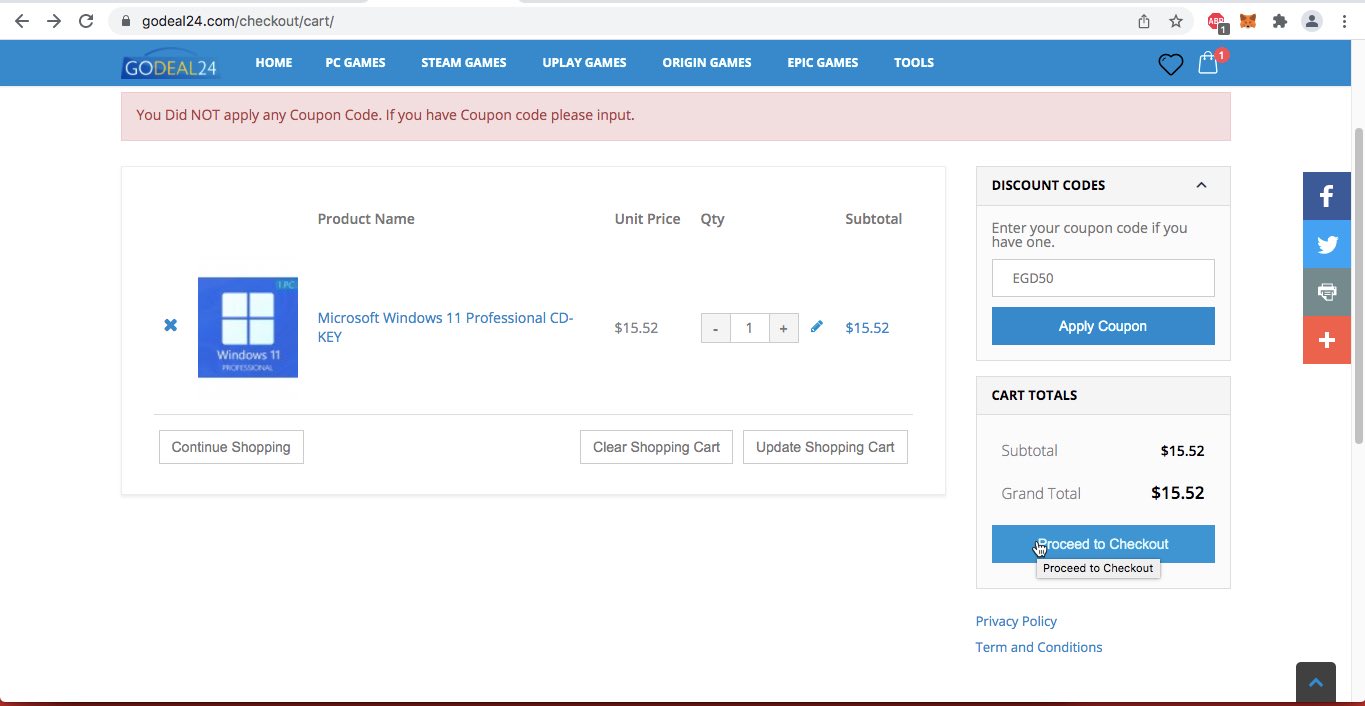Open Term and Conditions link
Screen dimensions: 1365x706
tap(1039, 647)
